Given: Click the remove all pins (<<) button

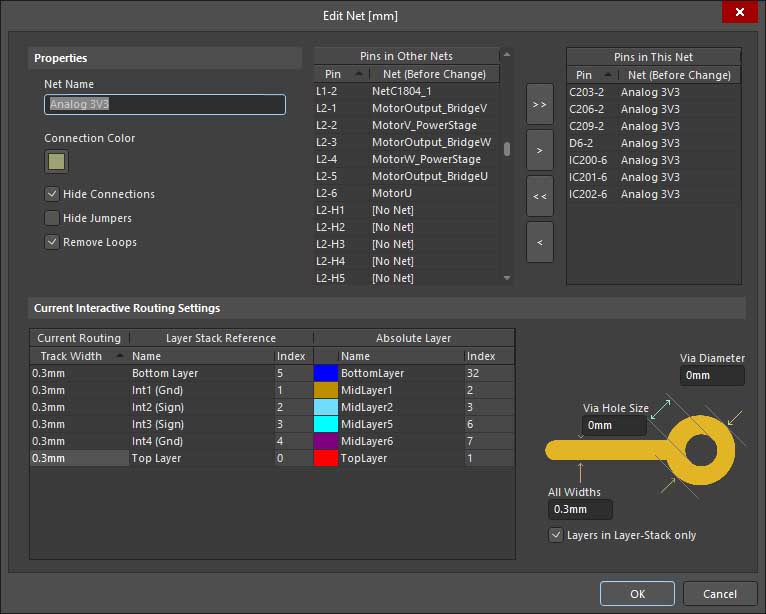Looking at the screenshot, I should pos(539,196).
